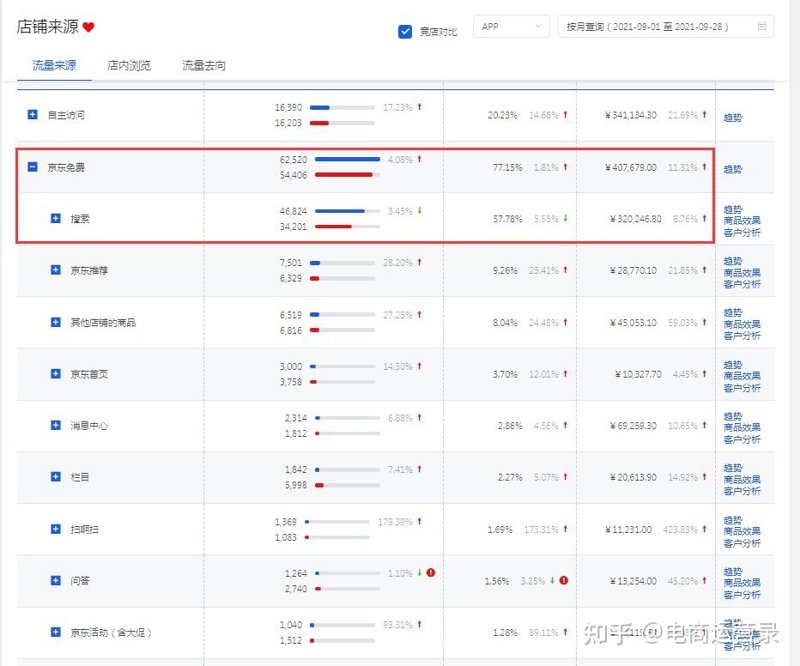Screen dimensions: 800x666
Task: Switch to the 店内浏览 tab
Action: click(x=129, y=65)
